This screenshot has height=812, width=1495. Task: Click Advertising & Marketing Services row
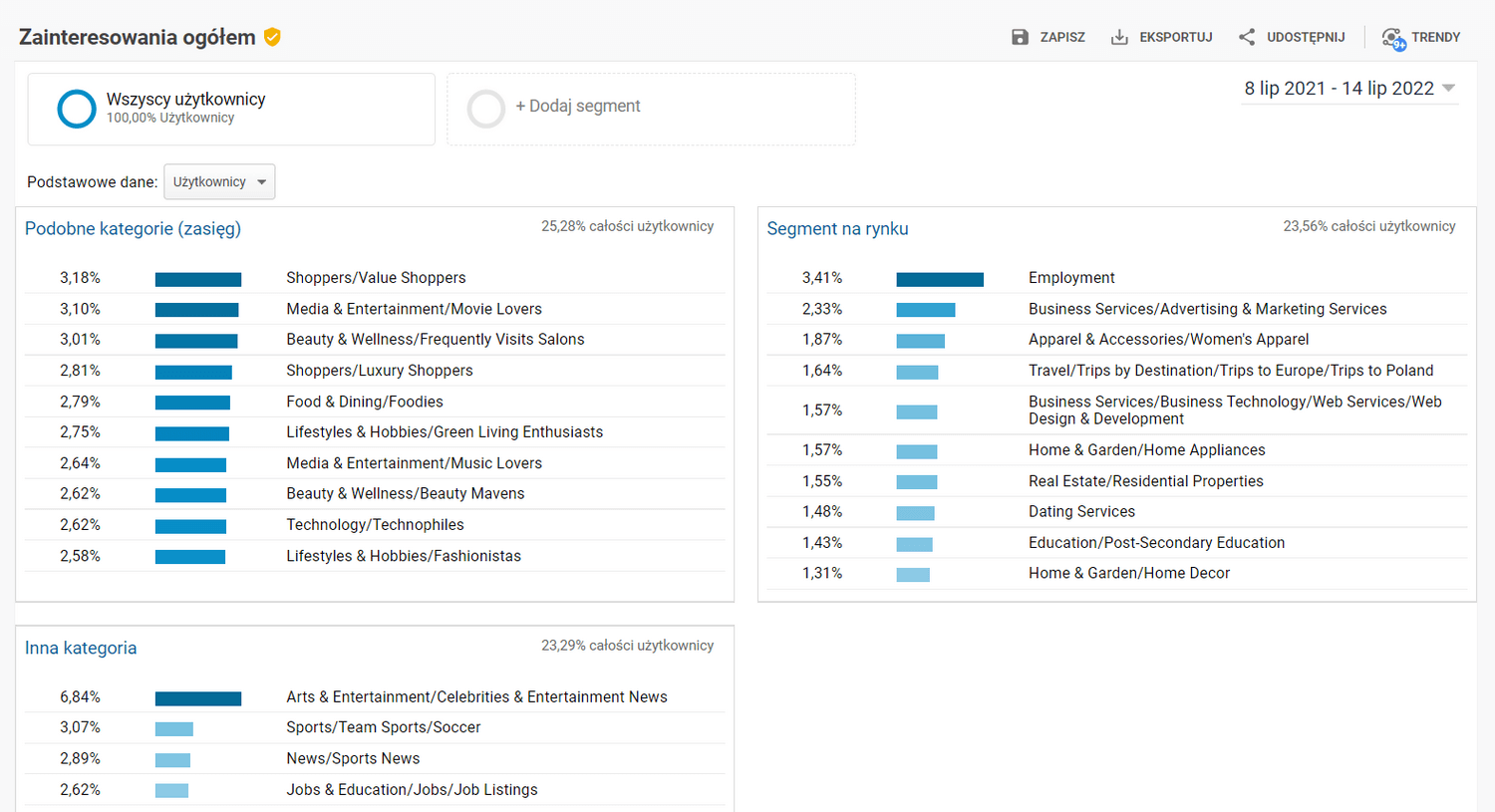[x=1116, y=309]
